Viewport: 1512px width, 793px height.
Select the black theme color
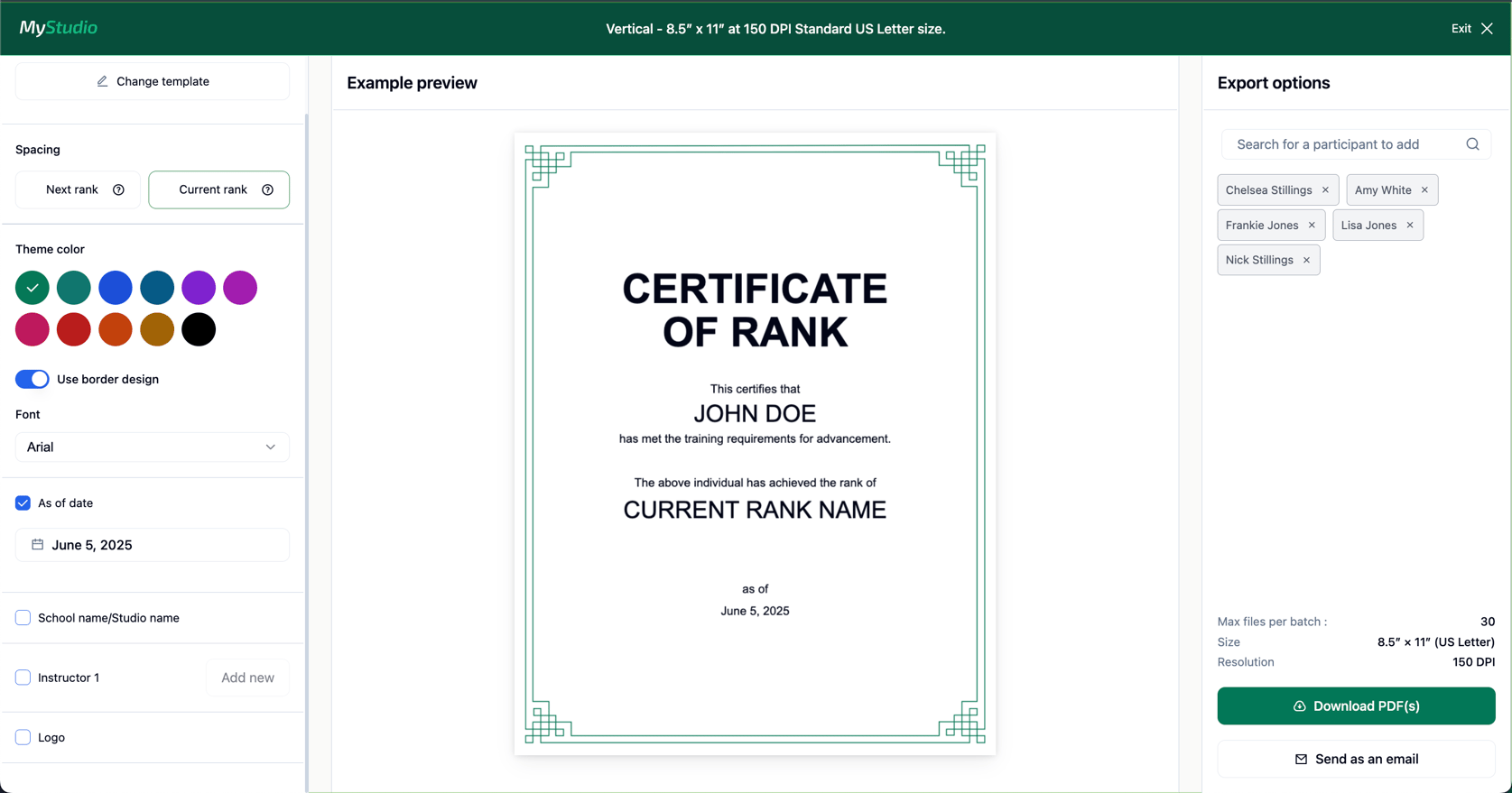coord(199,329)
